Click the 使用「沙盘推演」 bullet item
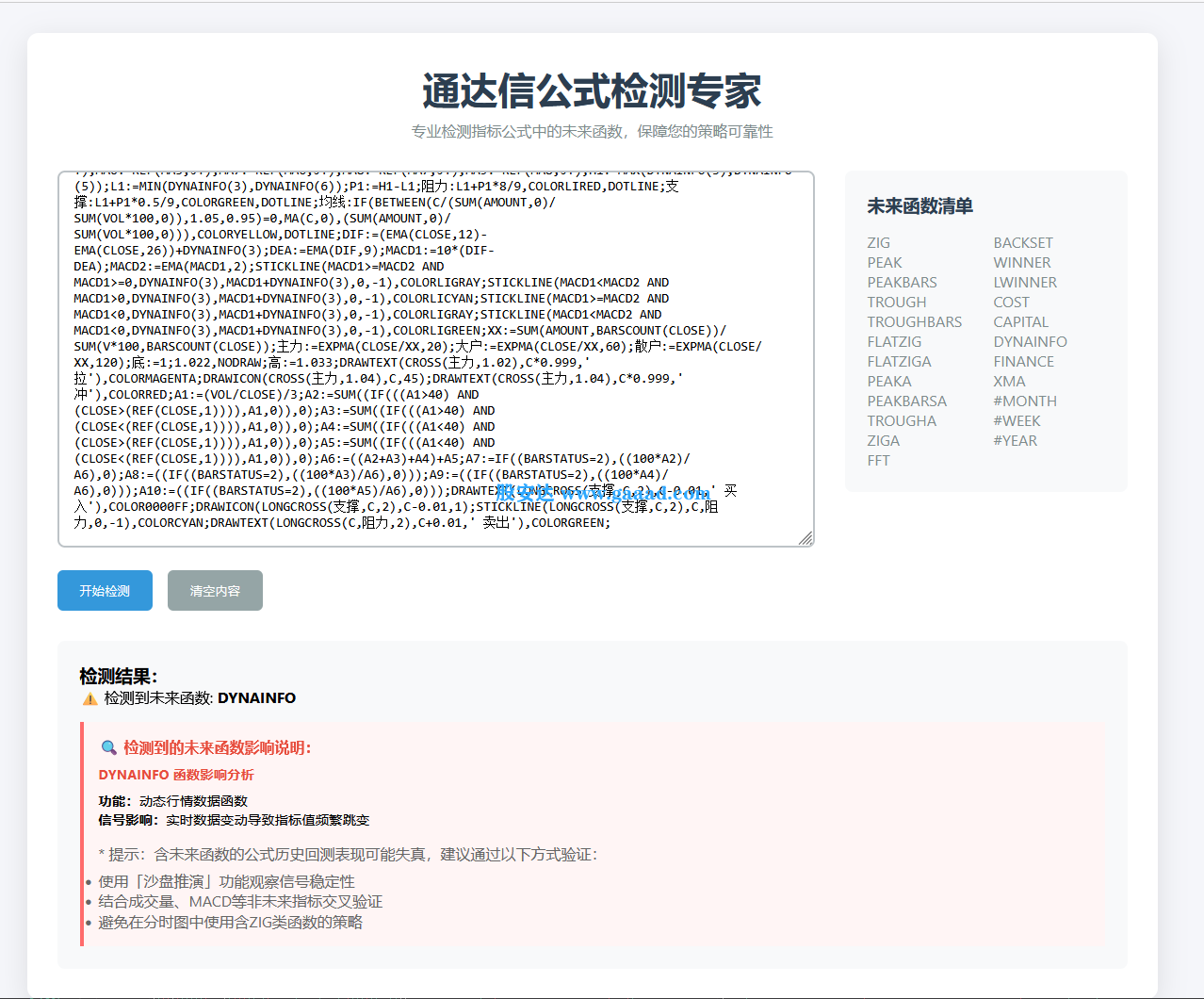 pyautogui.click(x=227, y=881)
